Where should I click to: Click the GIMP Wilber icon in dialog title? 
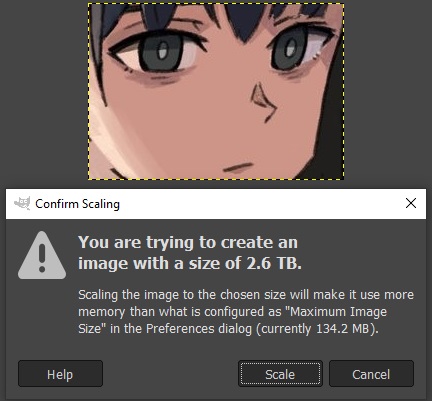pos(22,203)
